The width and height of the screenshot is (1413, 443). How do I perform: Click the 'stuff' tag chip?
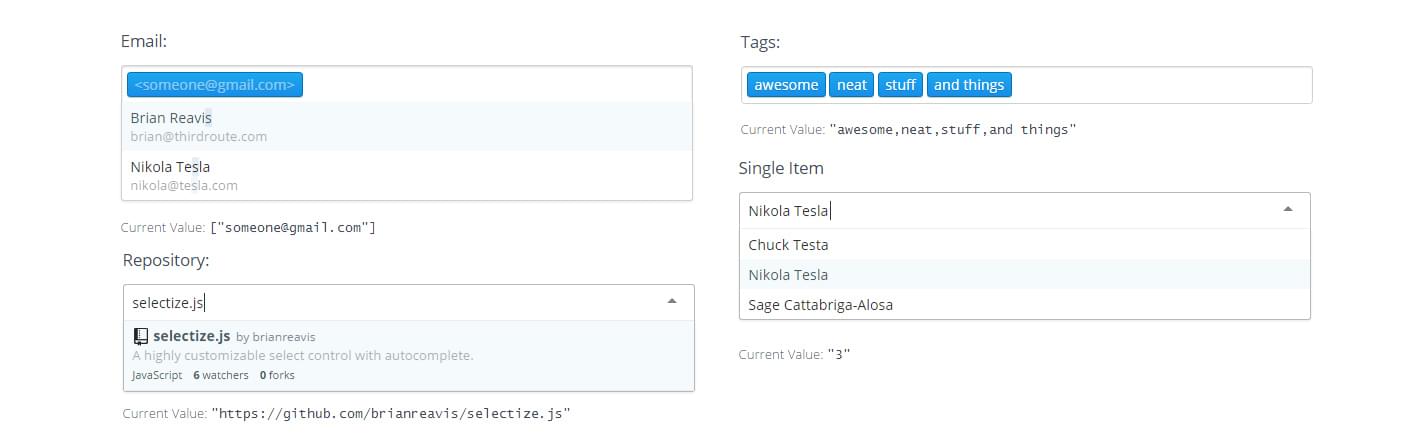pos(900,85)
